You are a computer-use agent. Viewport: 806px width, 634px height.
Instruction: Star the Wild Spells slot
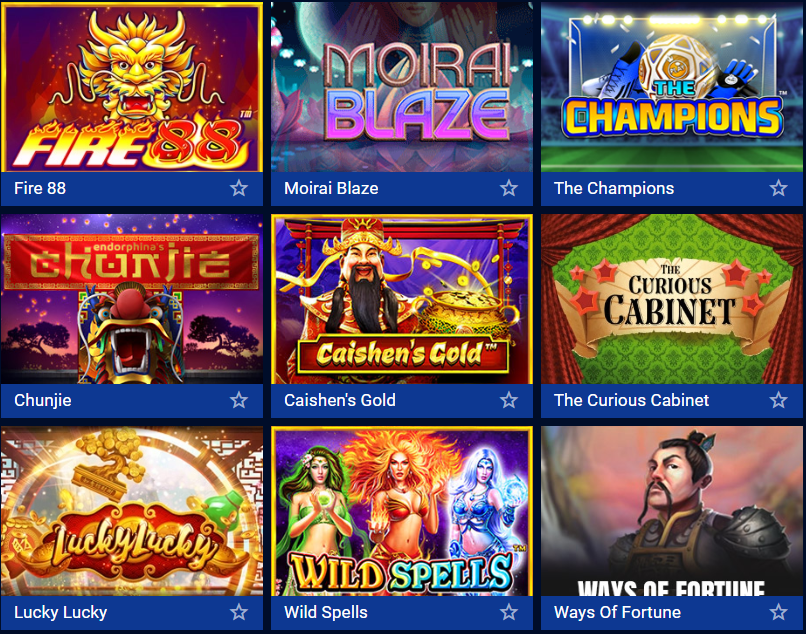[509, 612]
